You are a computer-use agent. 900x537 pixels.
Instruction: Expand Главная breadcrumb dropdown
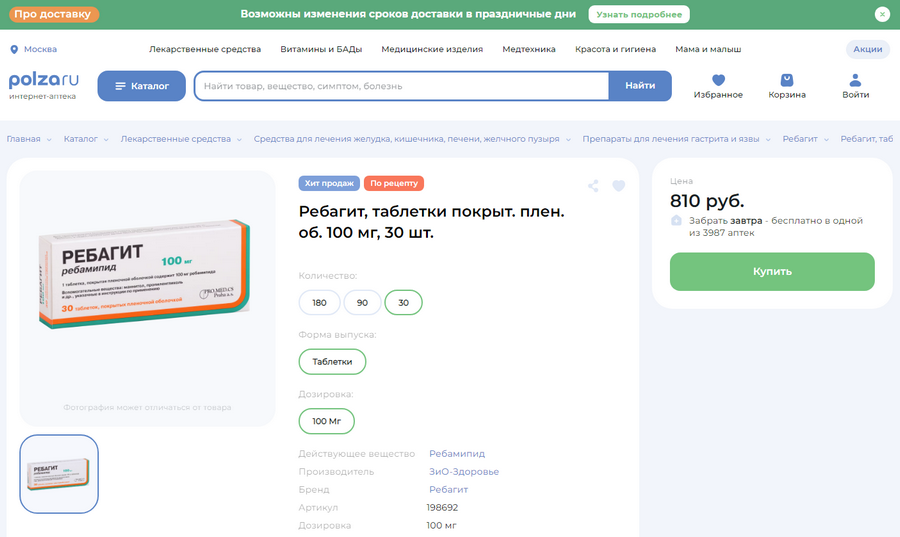49,139
